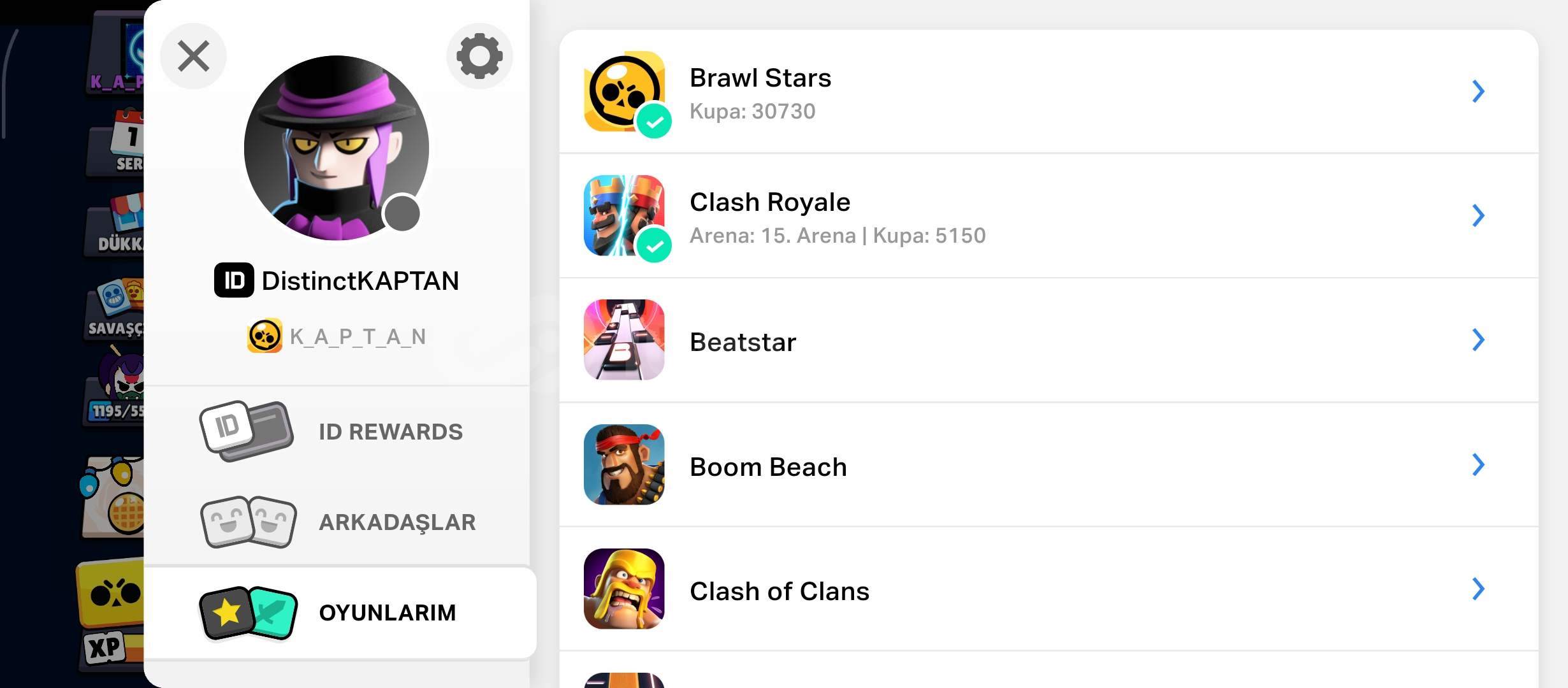Click the black ID badge icon
Screen dimensions: 1568x688
pos(234,280)
